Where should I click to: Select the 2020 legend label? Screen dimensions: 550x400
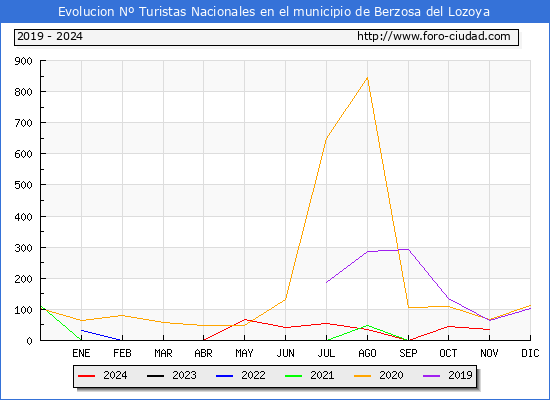pos(391,375)
